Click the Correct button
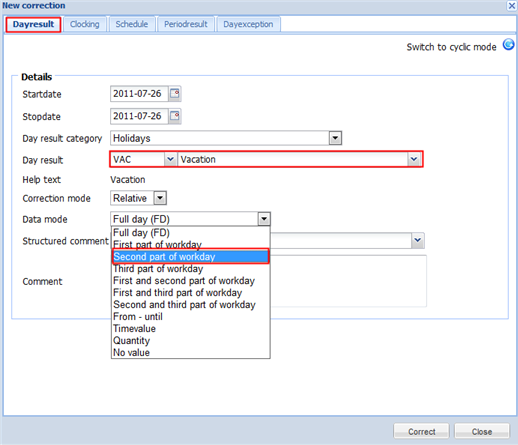The height and width of the screenshot is (445, 518). 421,431
